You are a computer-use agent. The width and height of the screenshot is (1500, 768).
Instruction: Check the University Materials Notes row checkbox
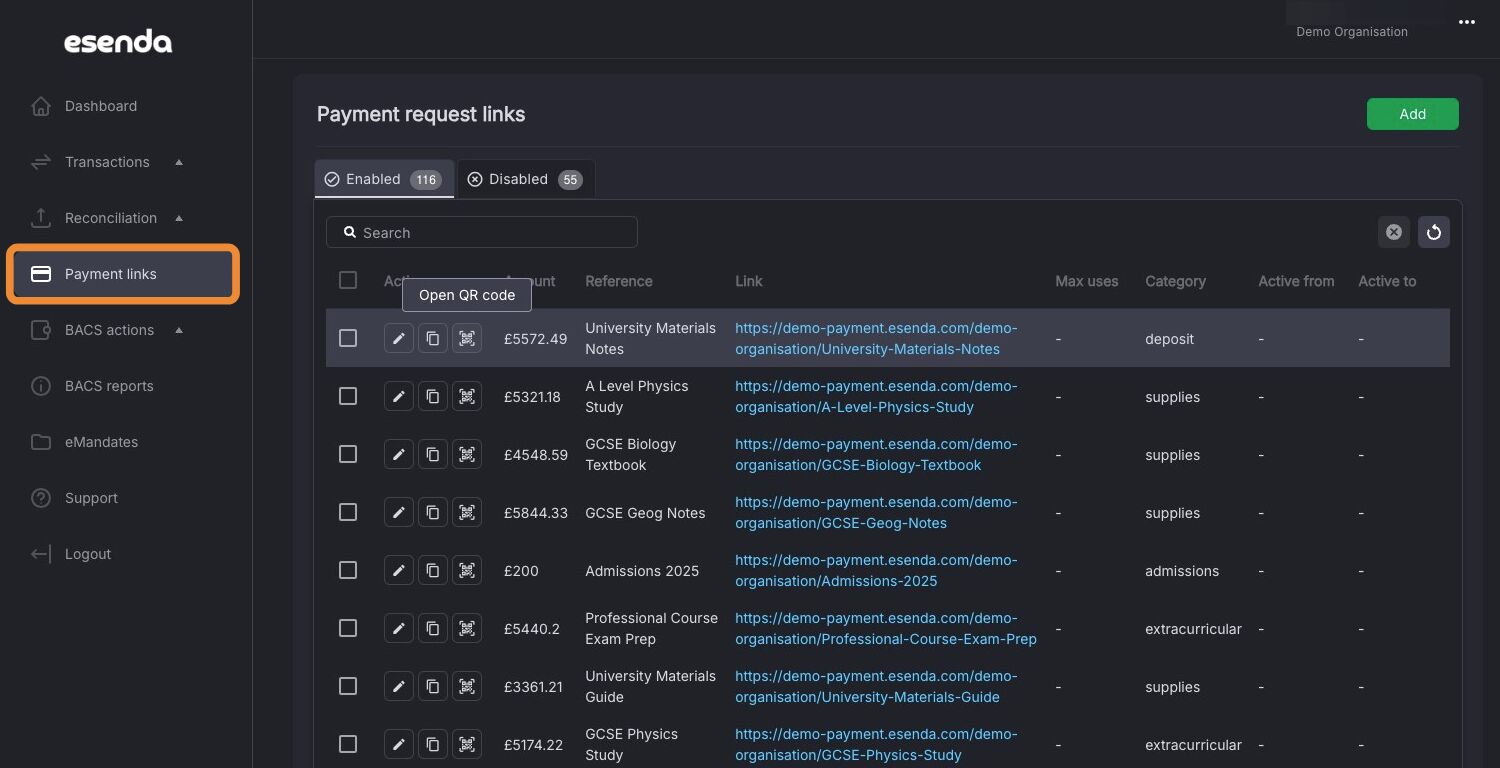pyautogui.click(x=348, y=339)
